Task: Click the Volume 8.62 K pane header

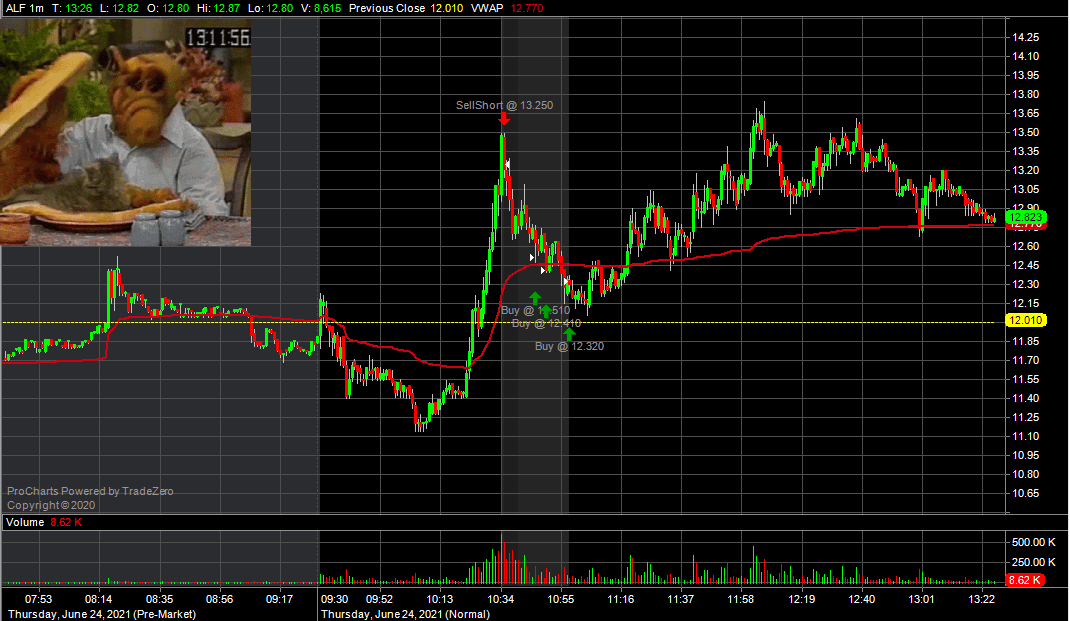Action: coord(44,522)
